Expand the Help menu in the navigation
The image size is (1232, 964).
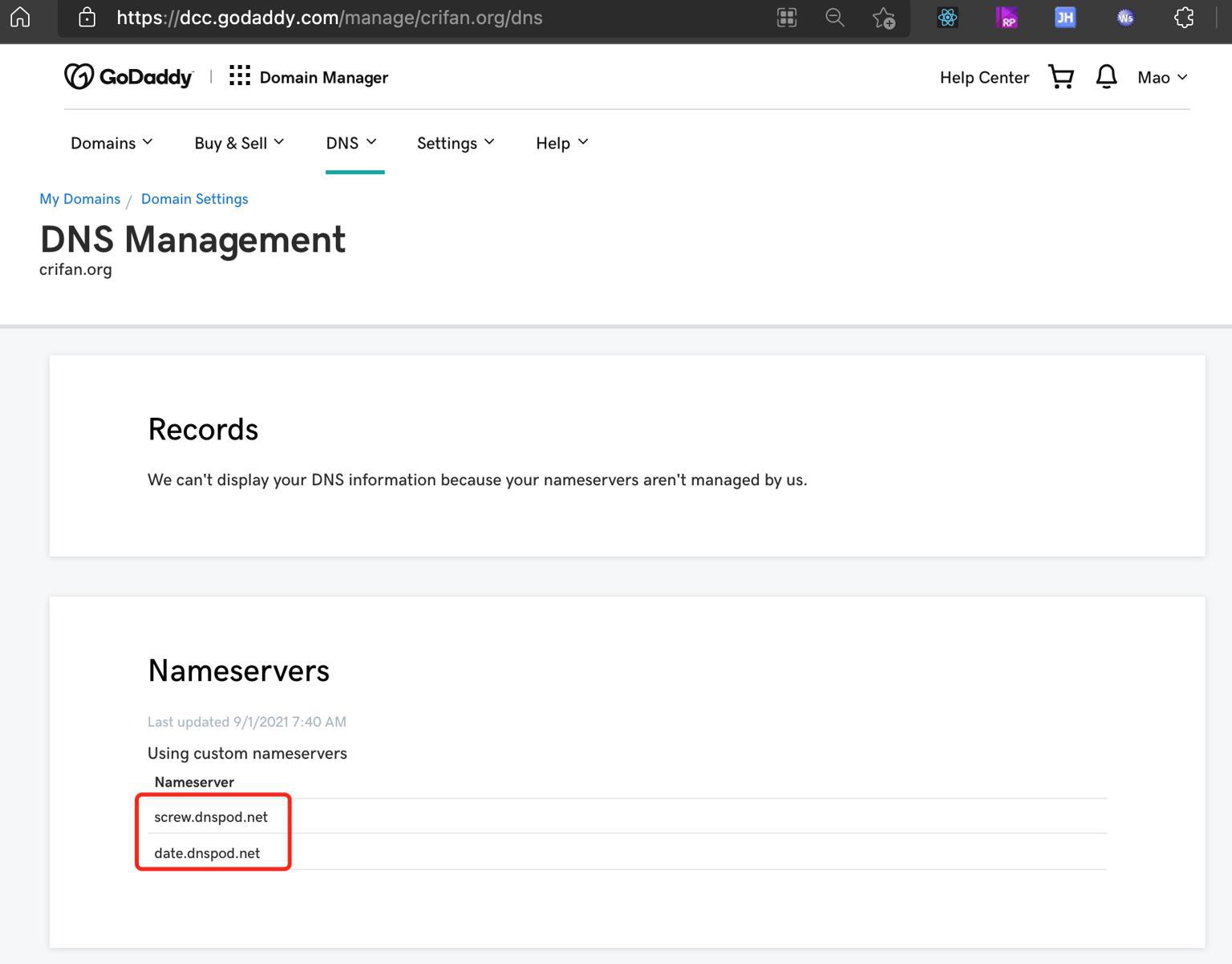[561, 143]
